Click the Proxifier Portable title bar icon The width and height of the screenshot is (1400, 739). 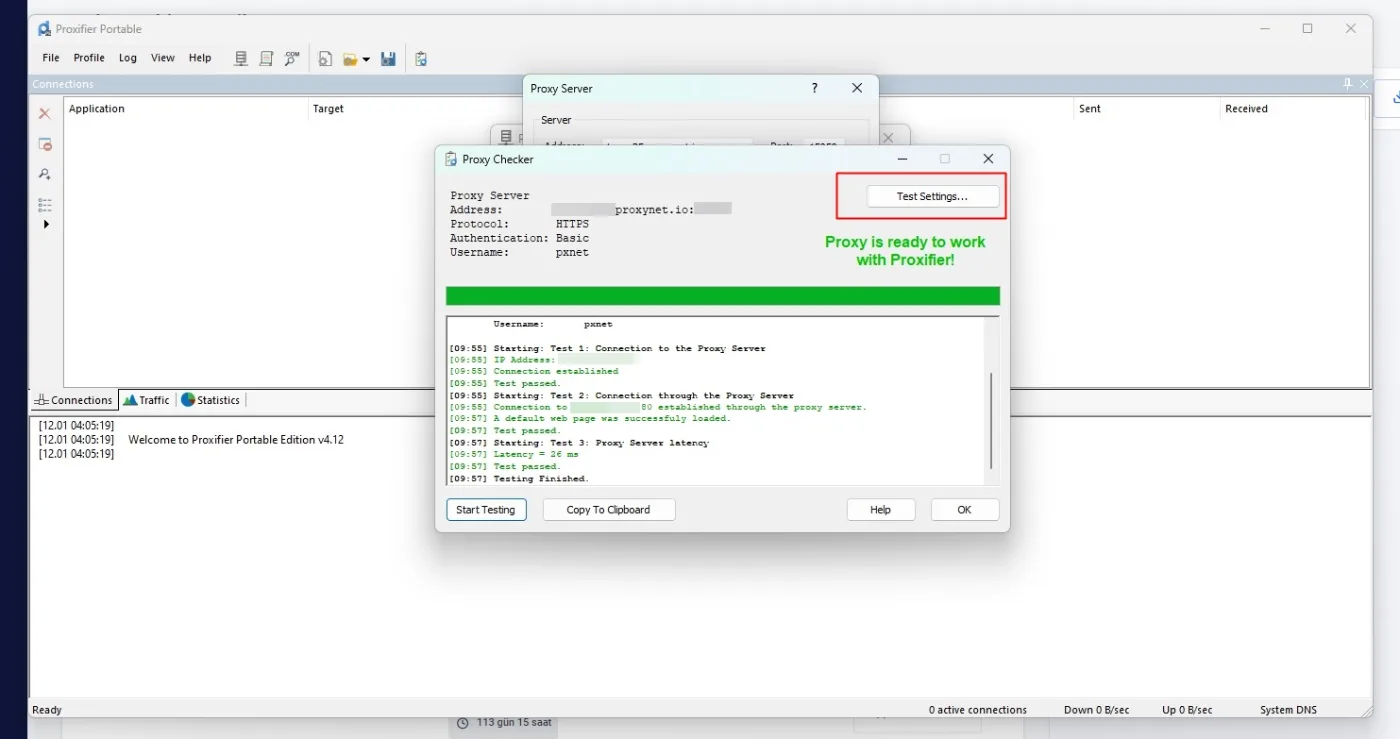44,29
